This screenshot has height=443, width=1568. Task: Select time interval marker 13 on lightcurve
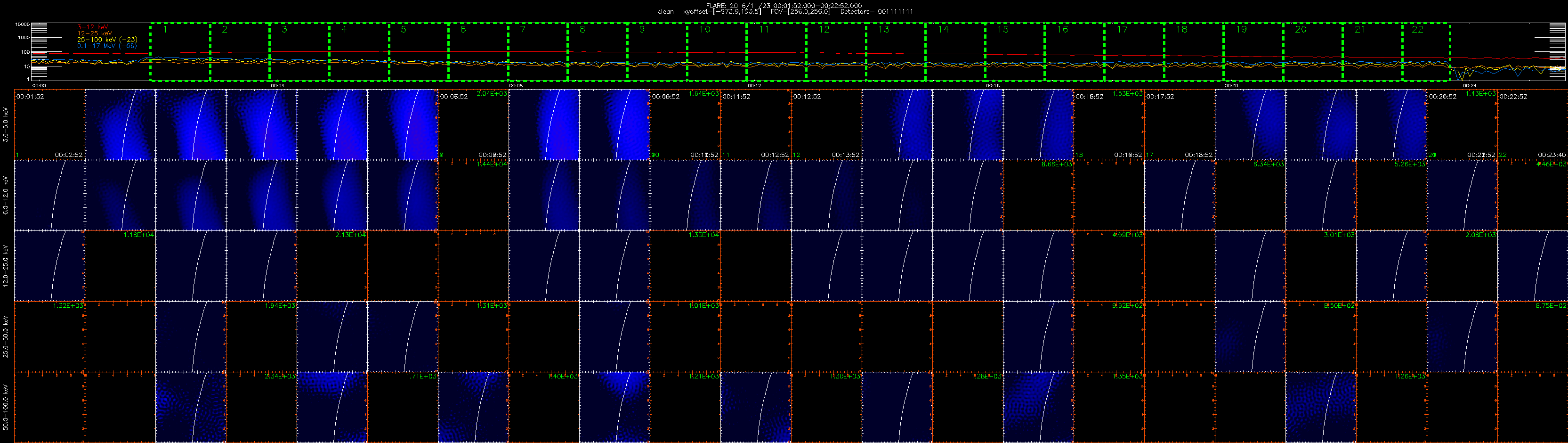(883, 29)
